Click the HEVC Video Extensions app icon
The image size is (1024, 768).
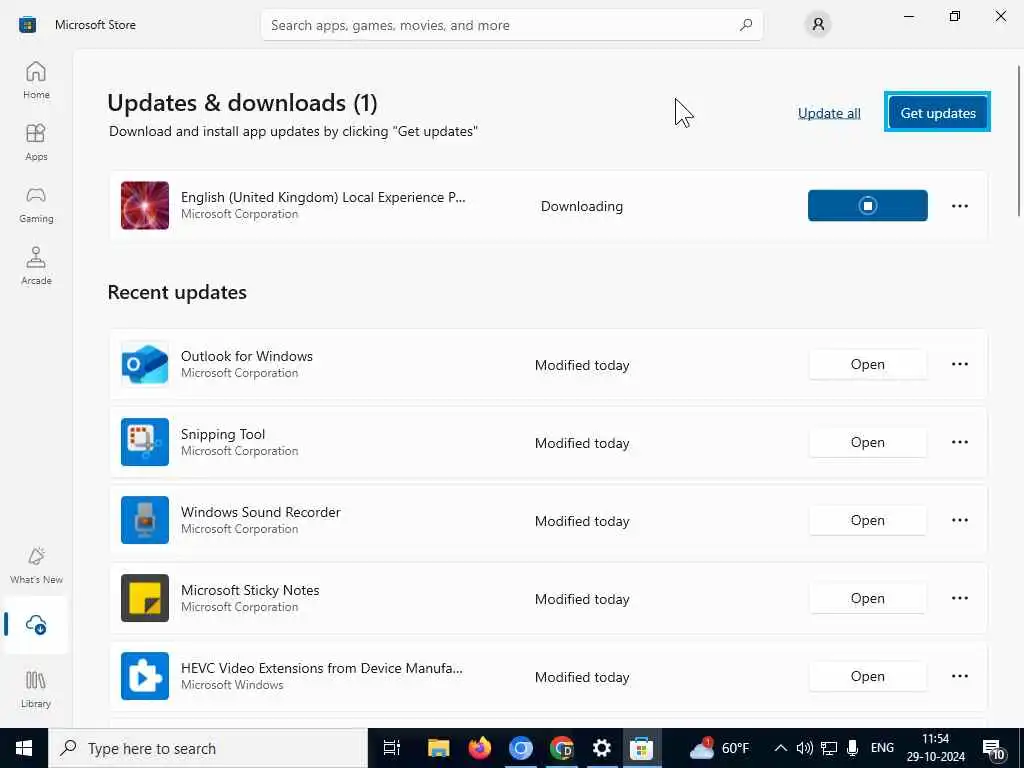pos(145,676)
